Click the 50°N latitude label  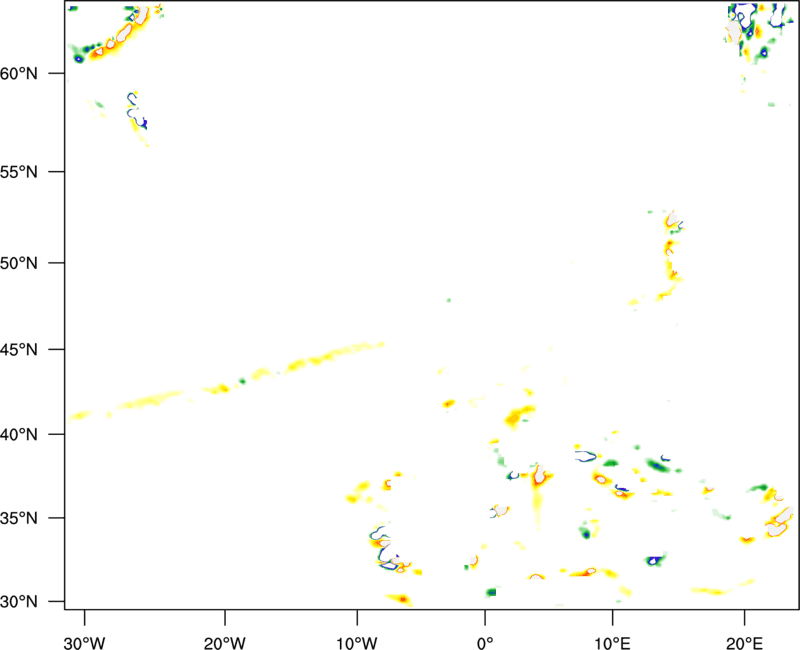[19, 263]
